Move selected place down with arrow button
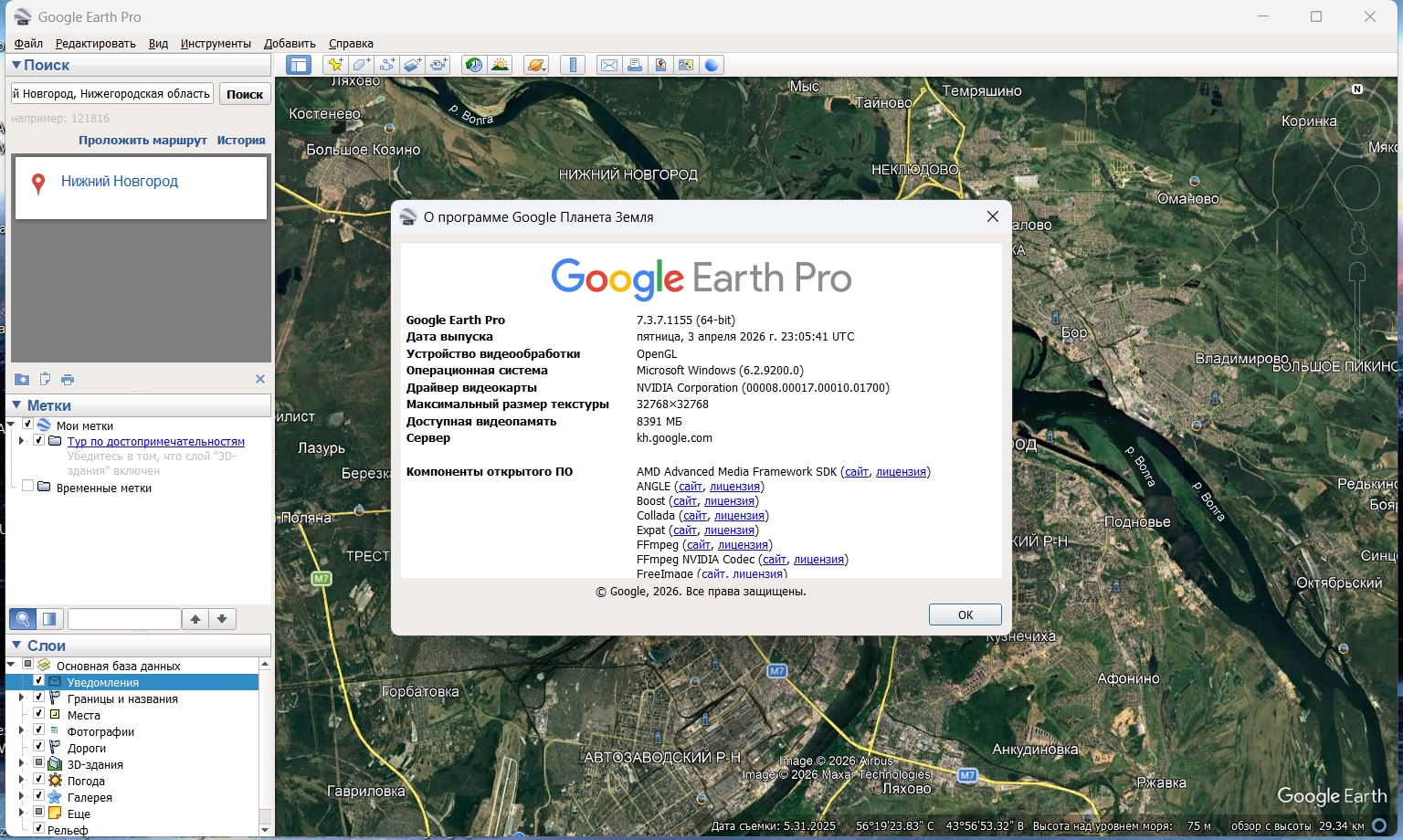1403x840 pixels. (222, 619)
